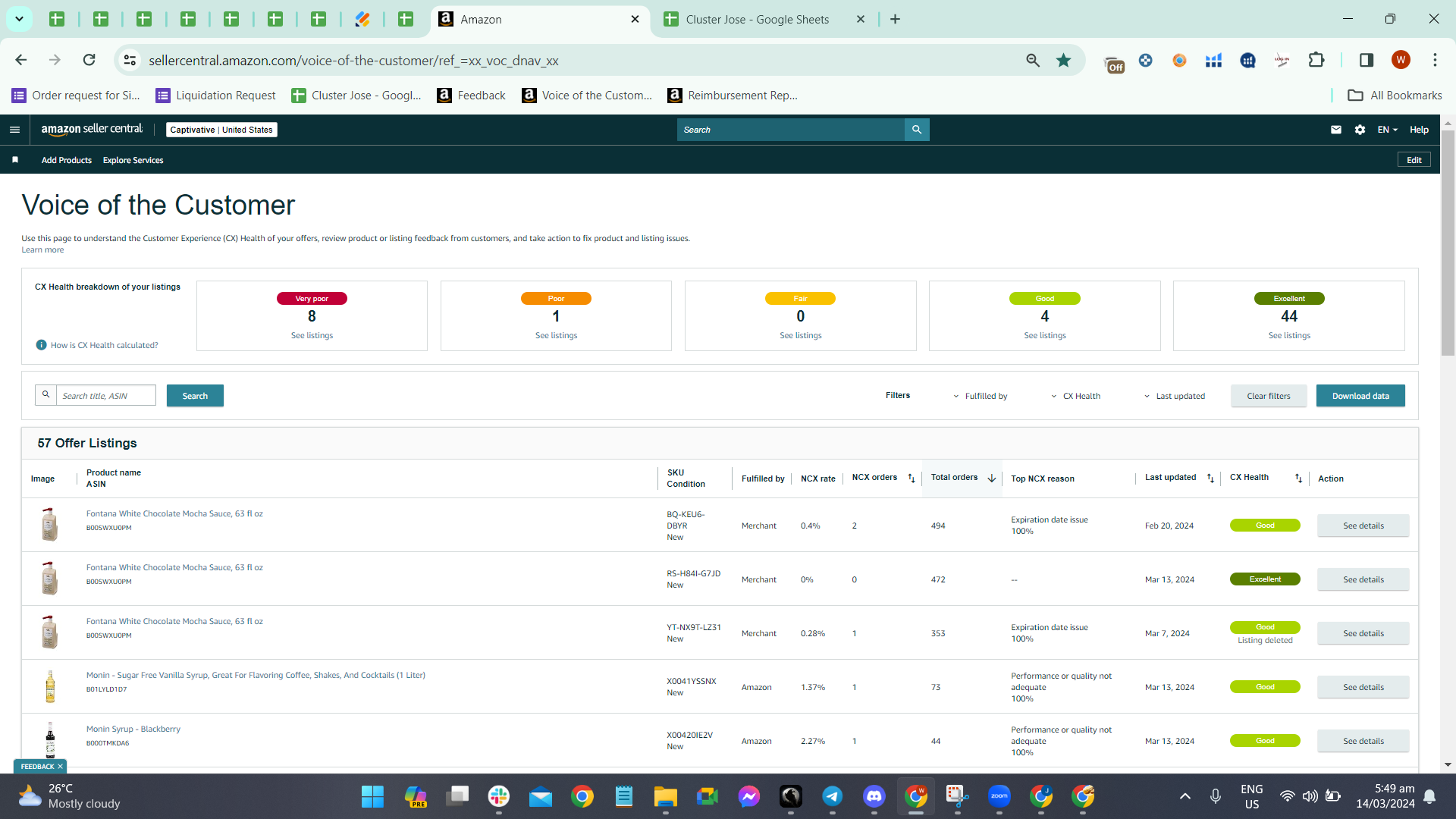
Task: Toggle the browser side panel icon
Action: pyautogui.click(x=1367, y=60)
